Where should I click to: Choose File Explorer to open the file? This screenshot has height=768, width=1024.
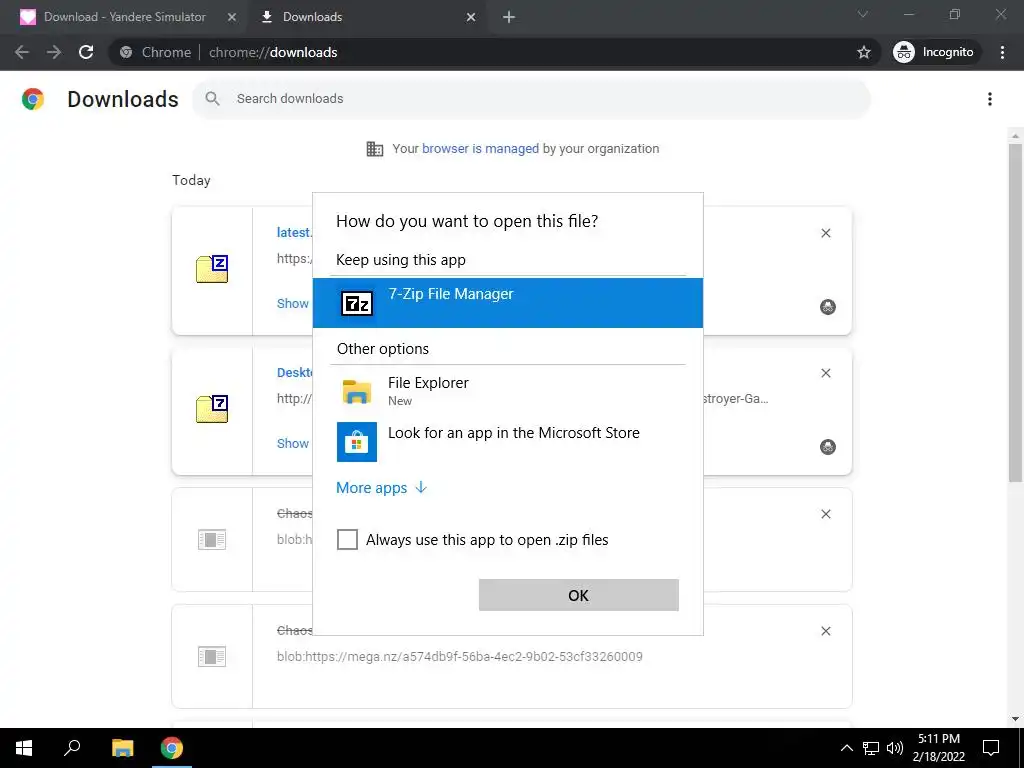pos(507,391)
